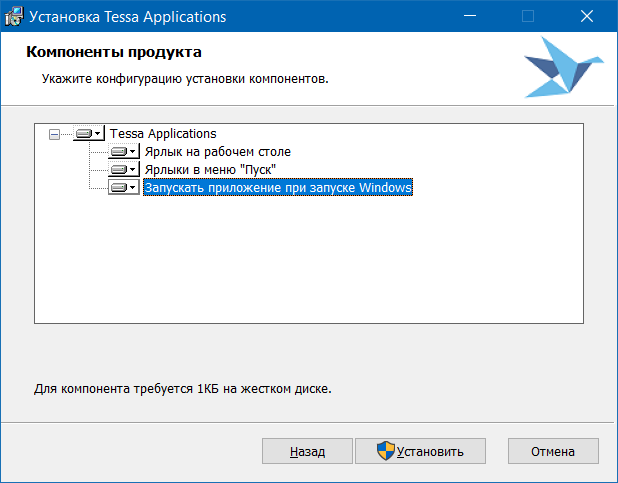Screen dimensions: 618x483
Task: Click the UAC shield icon on Установить
Action: [x=385, y=451]
